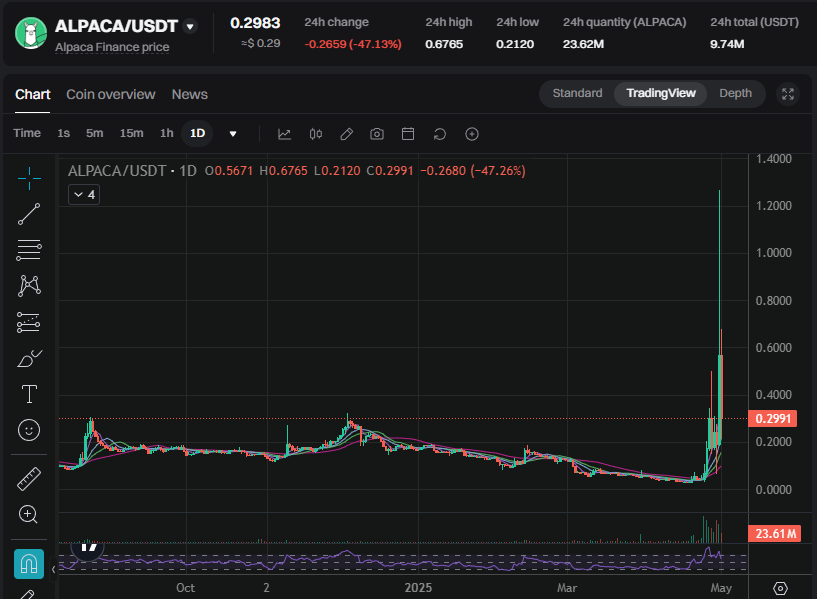Activate the zoom in tool
Screen dimensions: 817x599
[x=28, y=514]
